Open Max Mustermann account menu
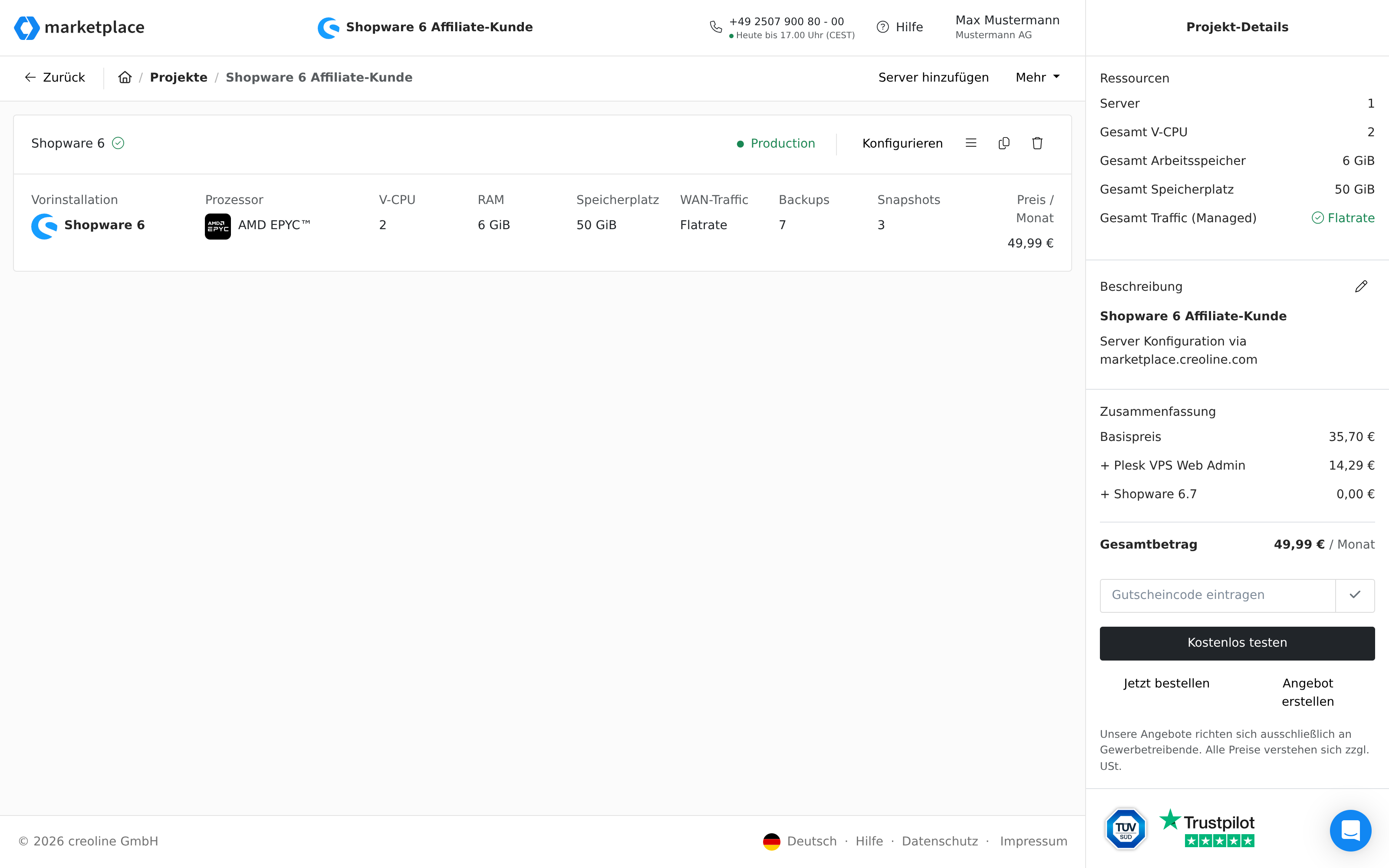1389x868 pixels. (1007, 27)
